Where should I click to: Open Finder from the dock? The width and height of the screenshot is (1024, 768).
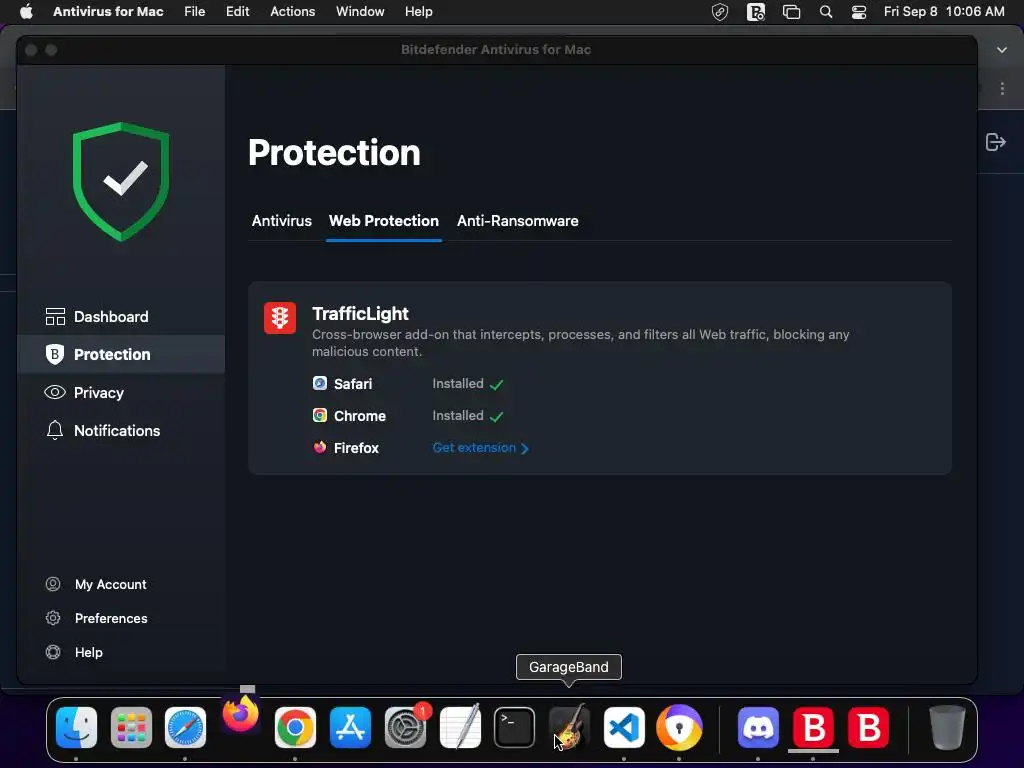[76, 727]
